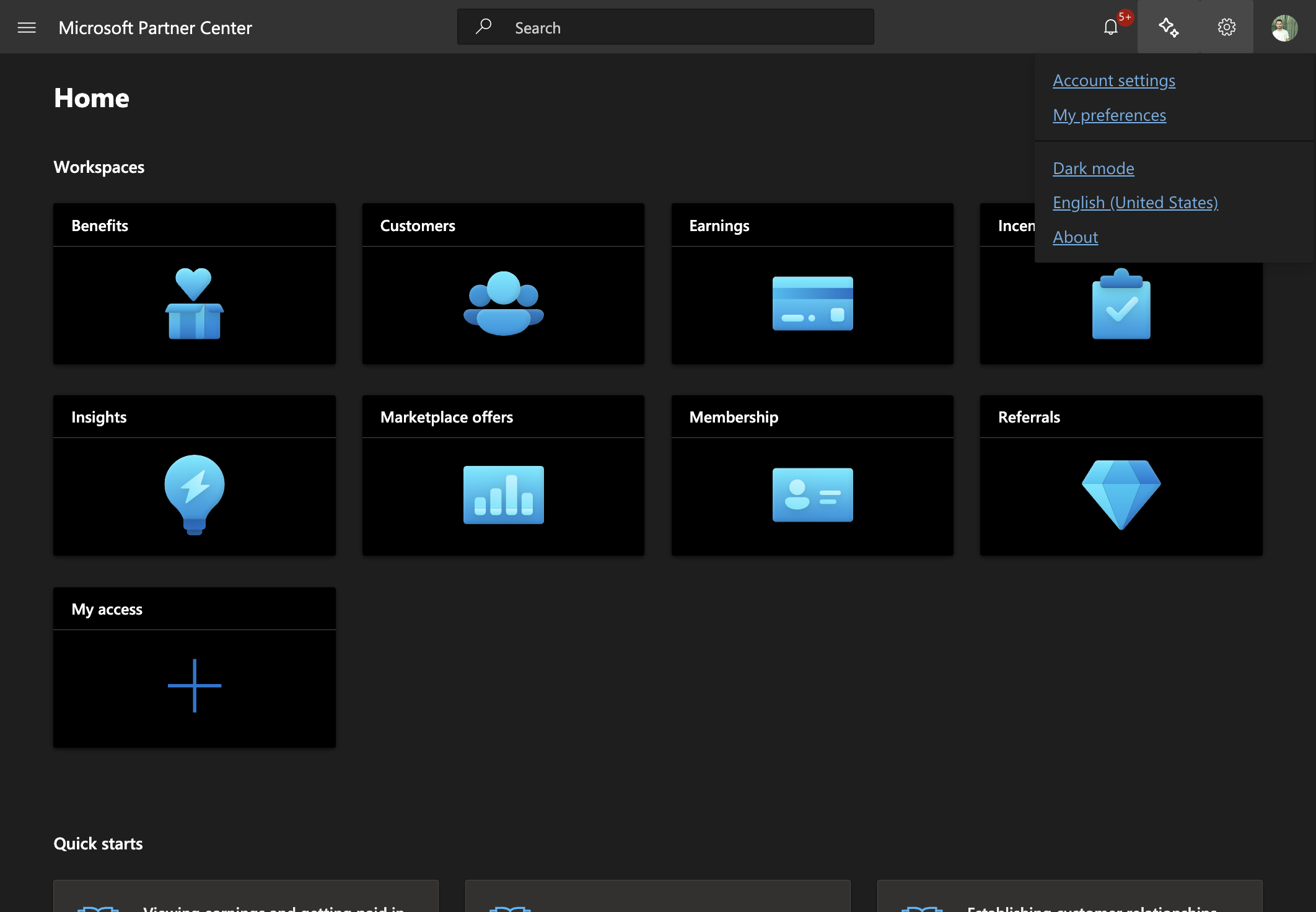Open the Membership workspace title
1316x912 pixels.
pos(734,417)
